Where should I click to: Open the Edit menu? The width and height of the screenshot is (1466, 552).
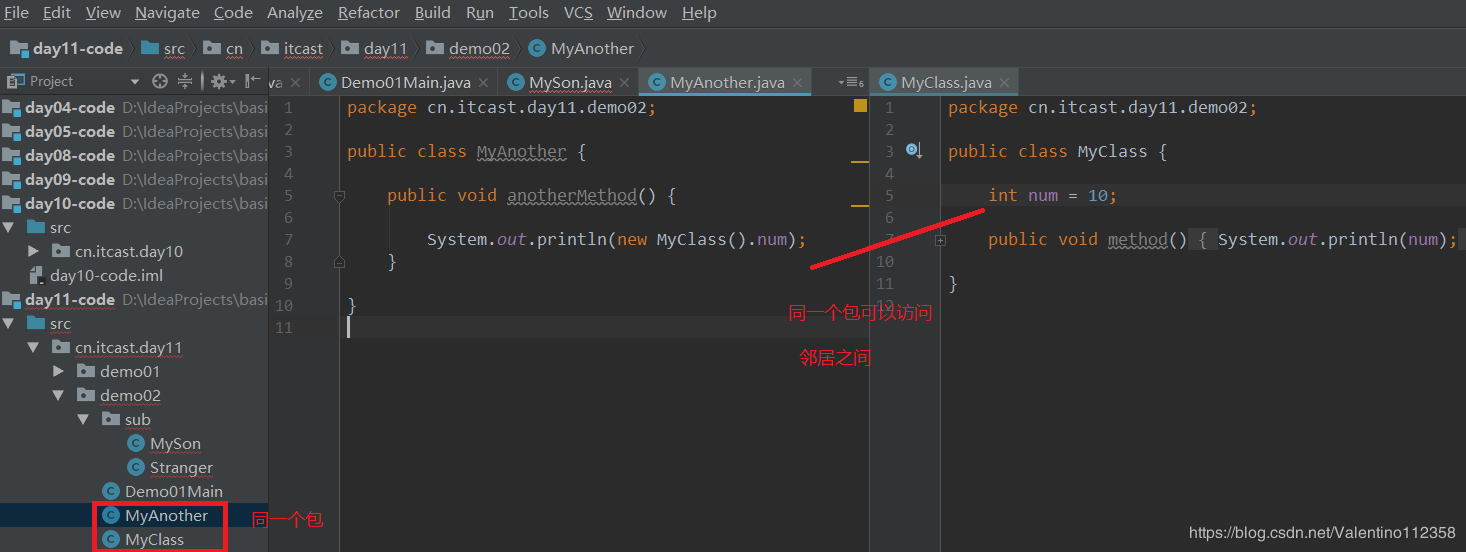coord(57,12)
